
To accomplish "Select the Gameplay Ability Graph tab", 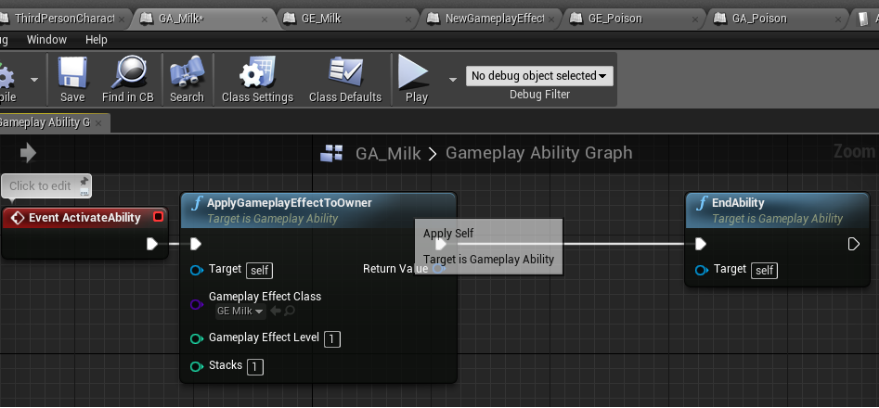I will coord(45,122).
